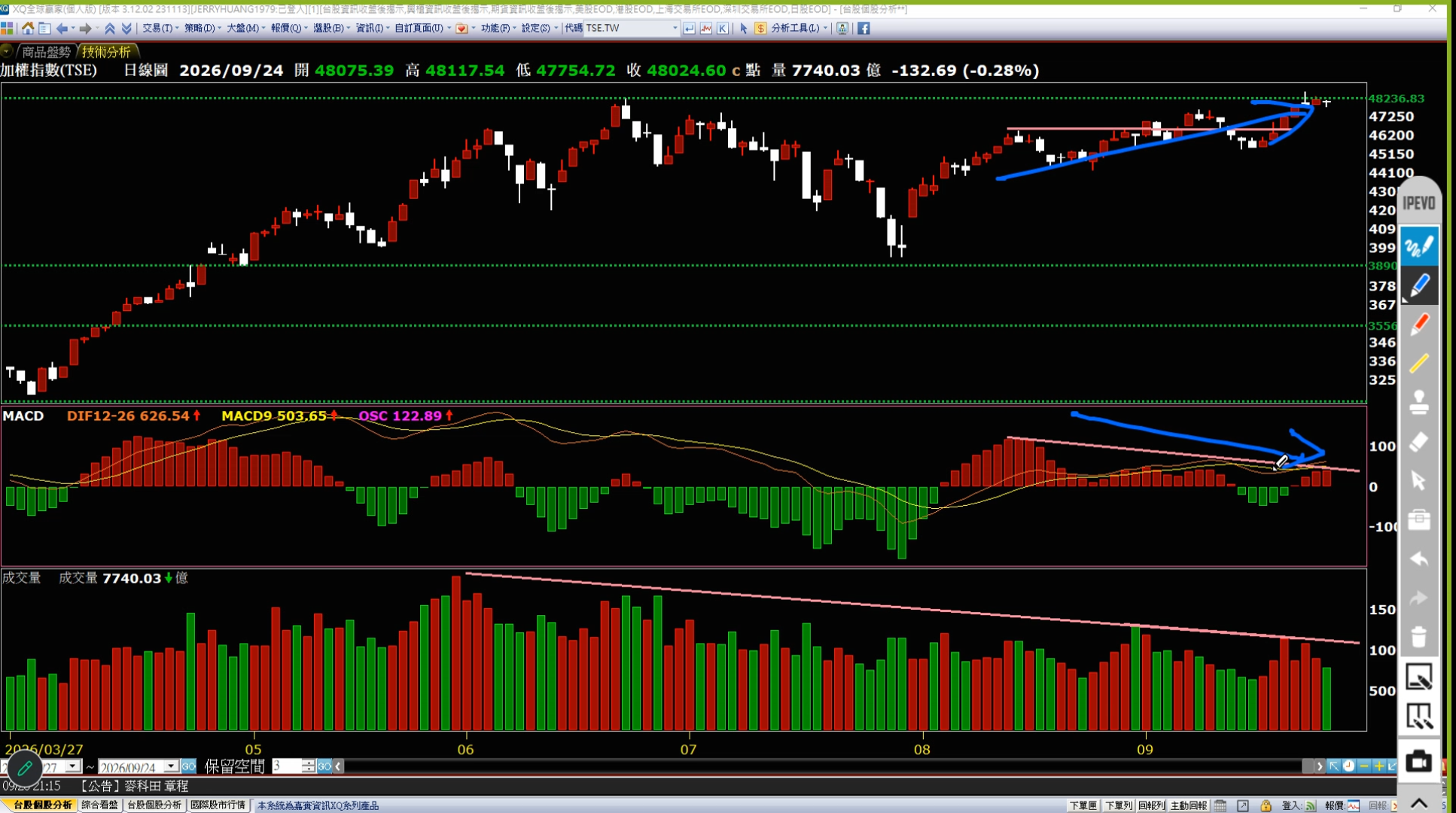Select the blue pen in IPEVO toolbar

pyautogui.click(x=1419, y=286)
